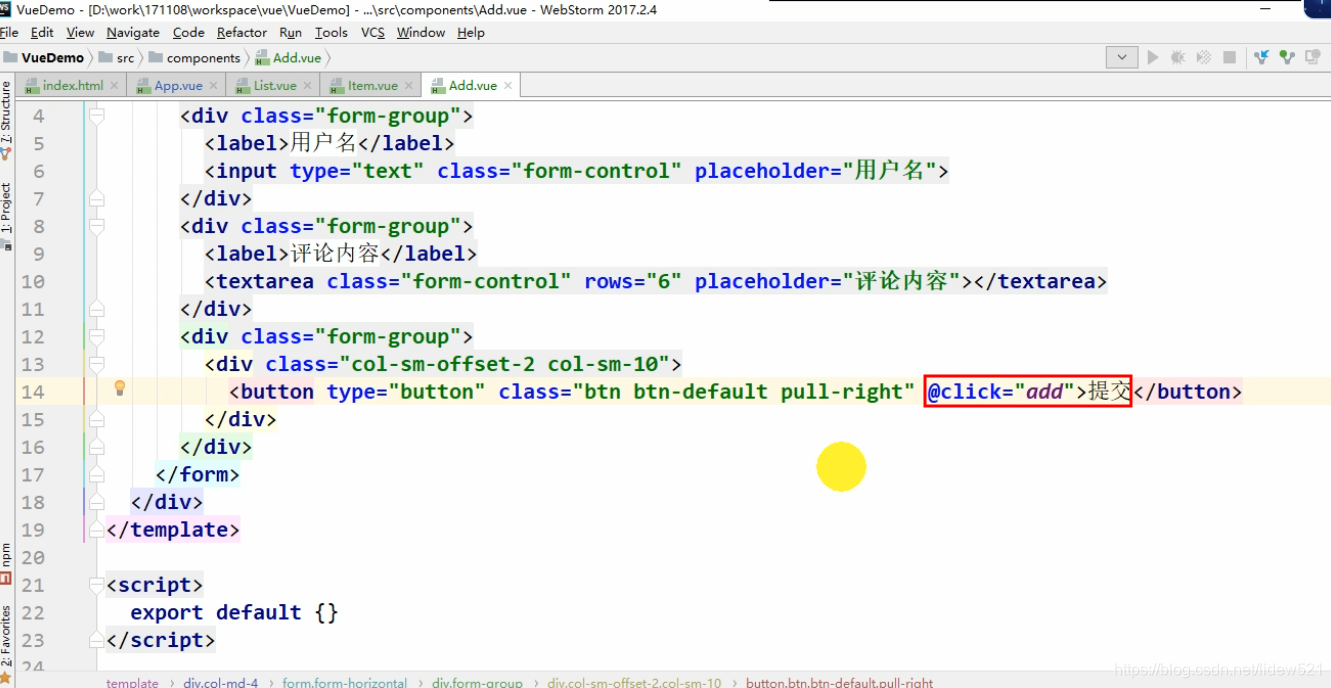This screenshot has width=1331, height=688.
Task: Click the Run with Coverage icon
Action: pos(1204,58)
